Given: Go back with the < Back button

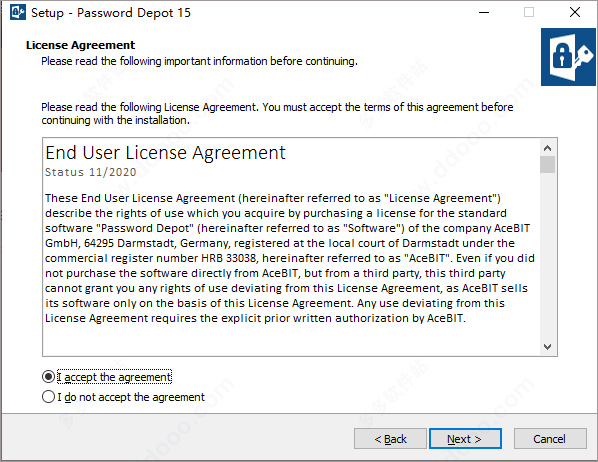Looking at the screenshot, I should point(390,439).
